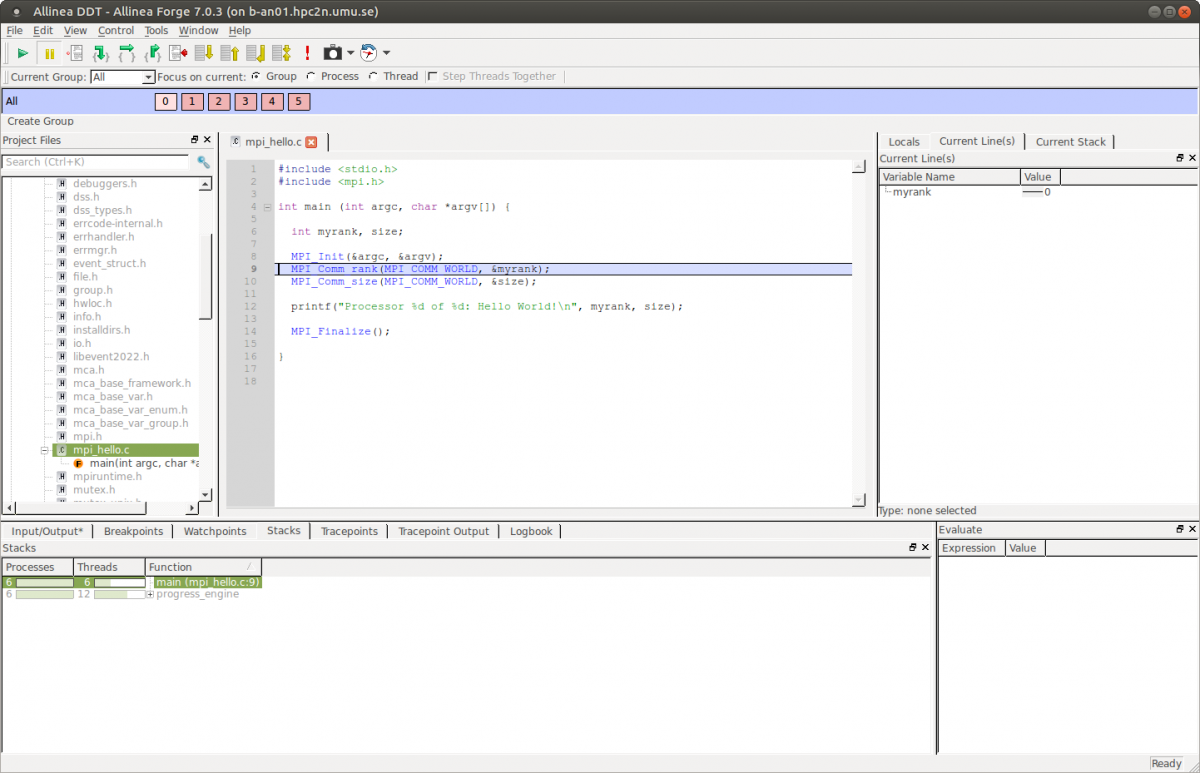Select process 3 in the All group

click(245, 101)
